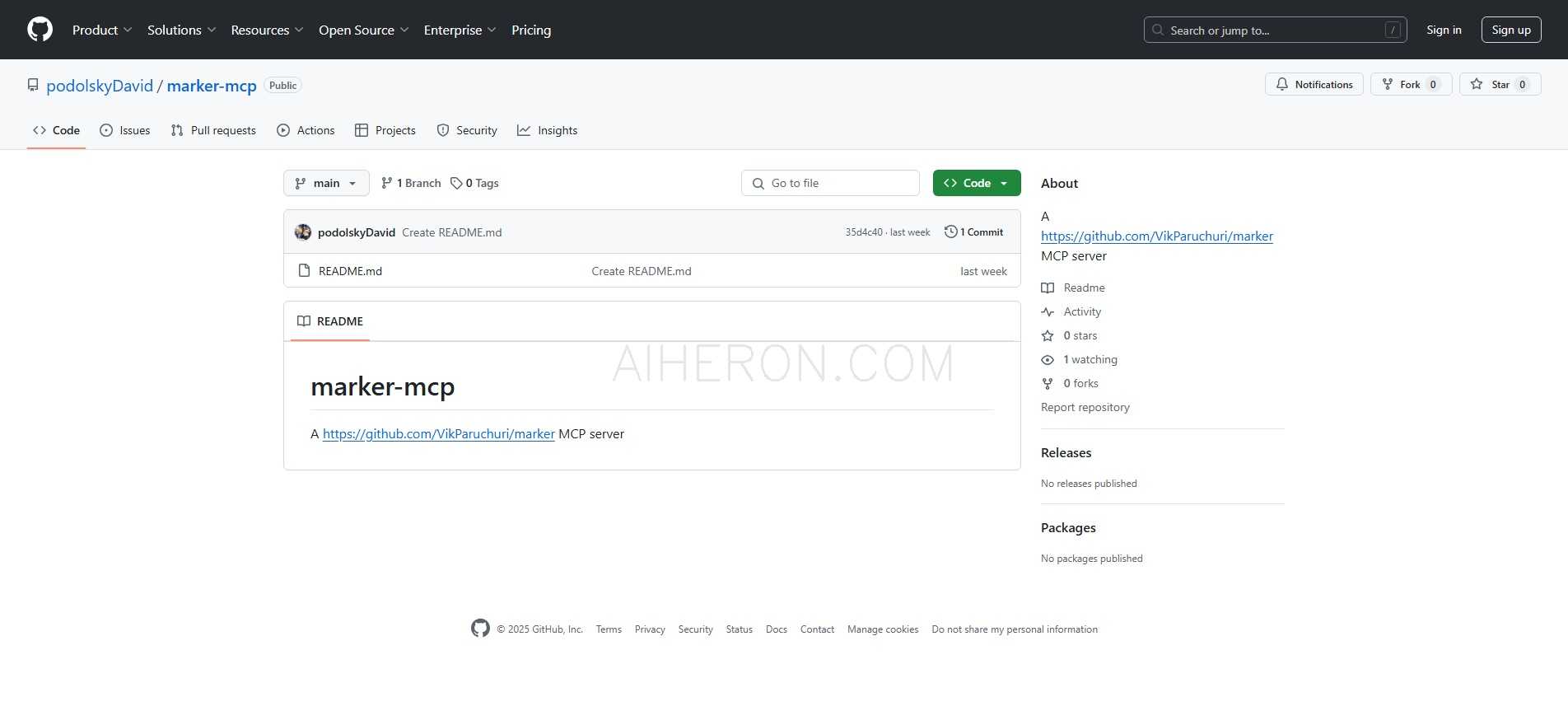Image resolution: width=1568 pixels, height=725 pixels.
Task: Expand the Open Source menu
Action: [363, 30]
